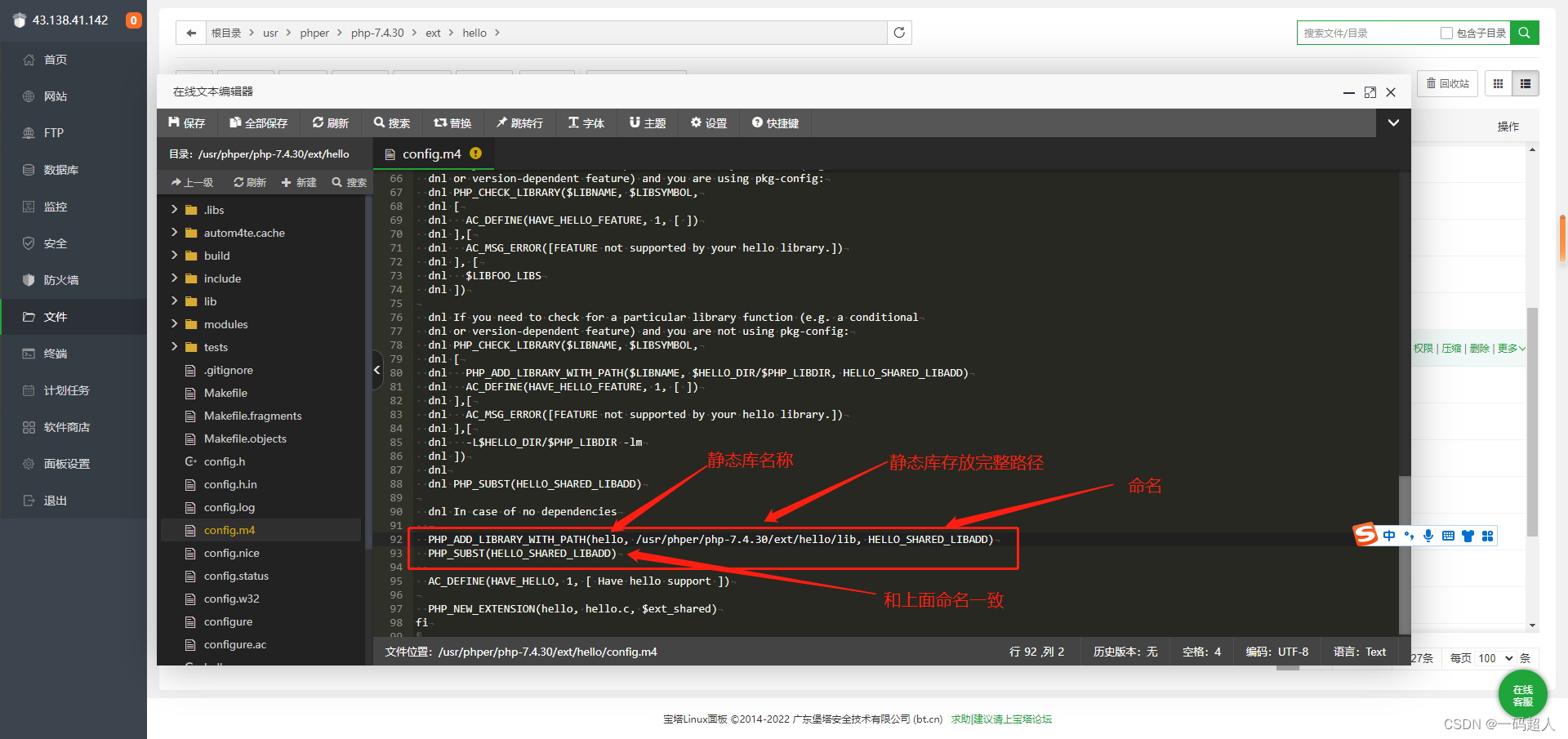Click back arrow in path bar

point(191,33)
